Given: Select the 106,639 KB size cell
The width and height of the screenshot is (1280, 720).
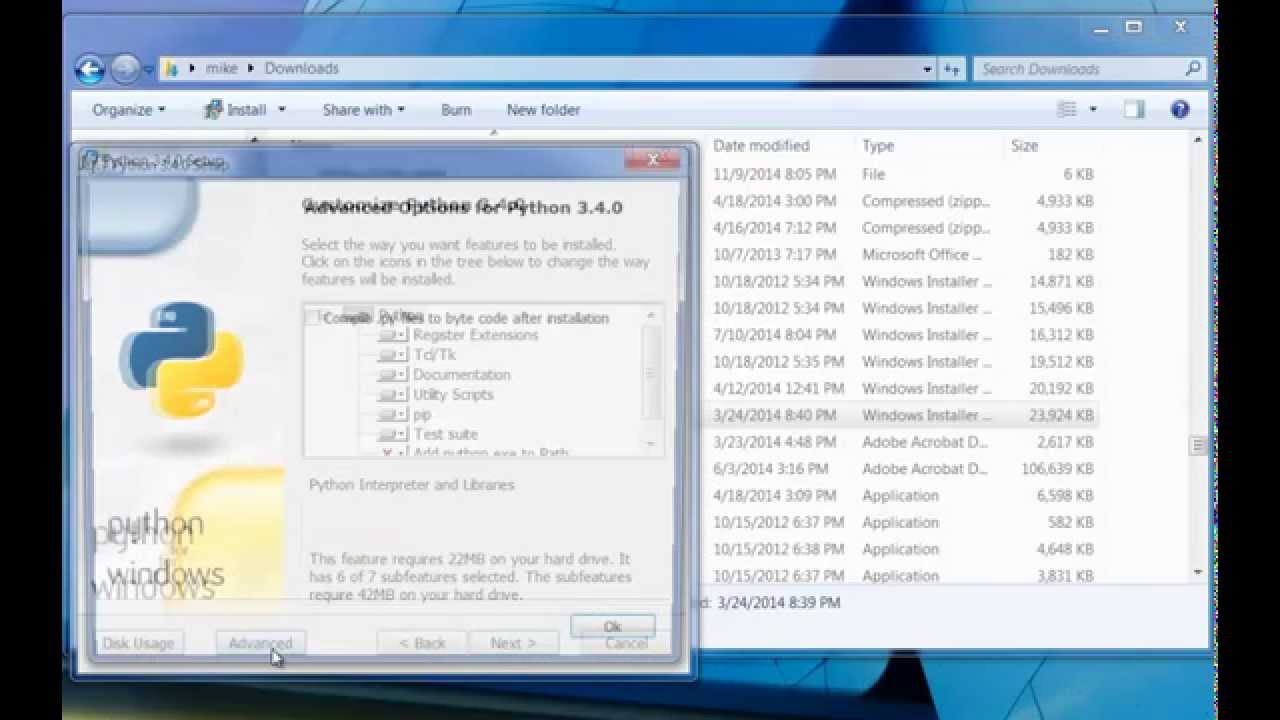Looking at the screenshot, I should coord(1057,469).
